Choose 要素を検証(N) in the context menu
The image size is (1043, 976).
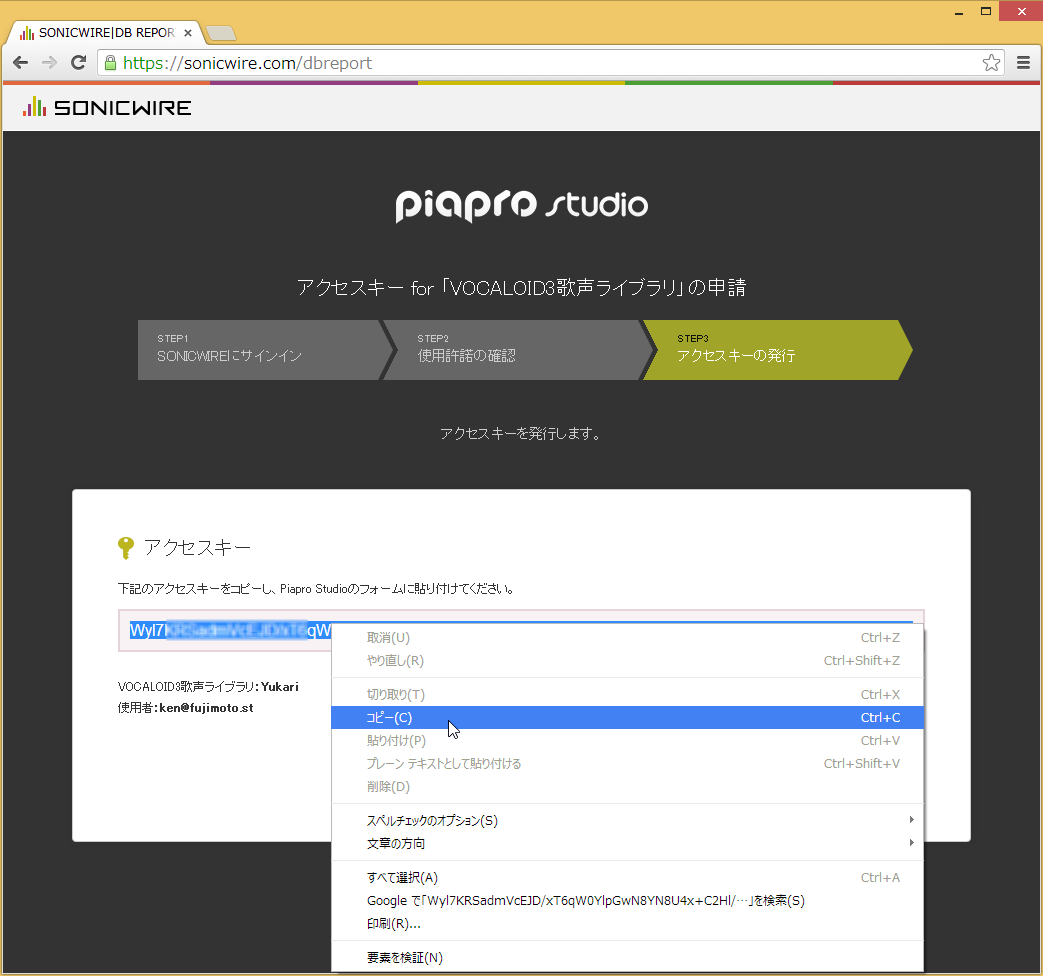coord(627,957)
